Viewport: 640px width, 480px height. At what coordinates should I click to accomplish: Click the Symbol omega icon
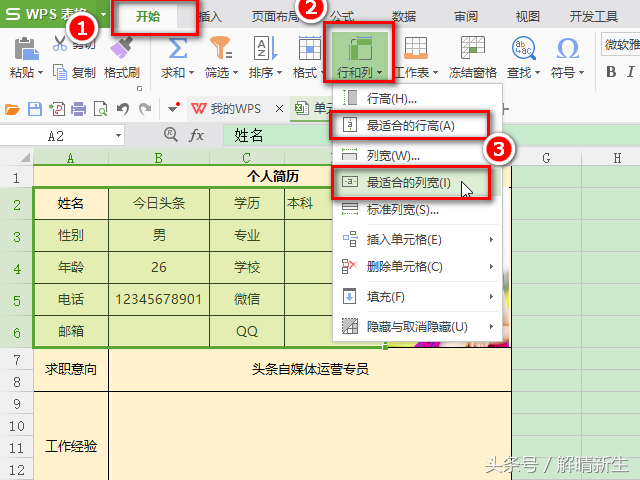[567, 47]
